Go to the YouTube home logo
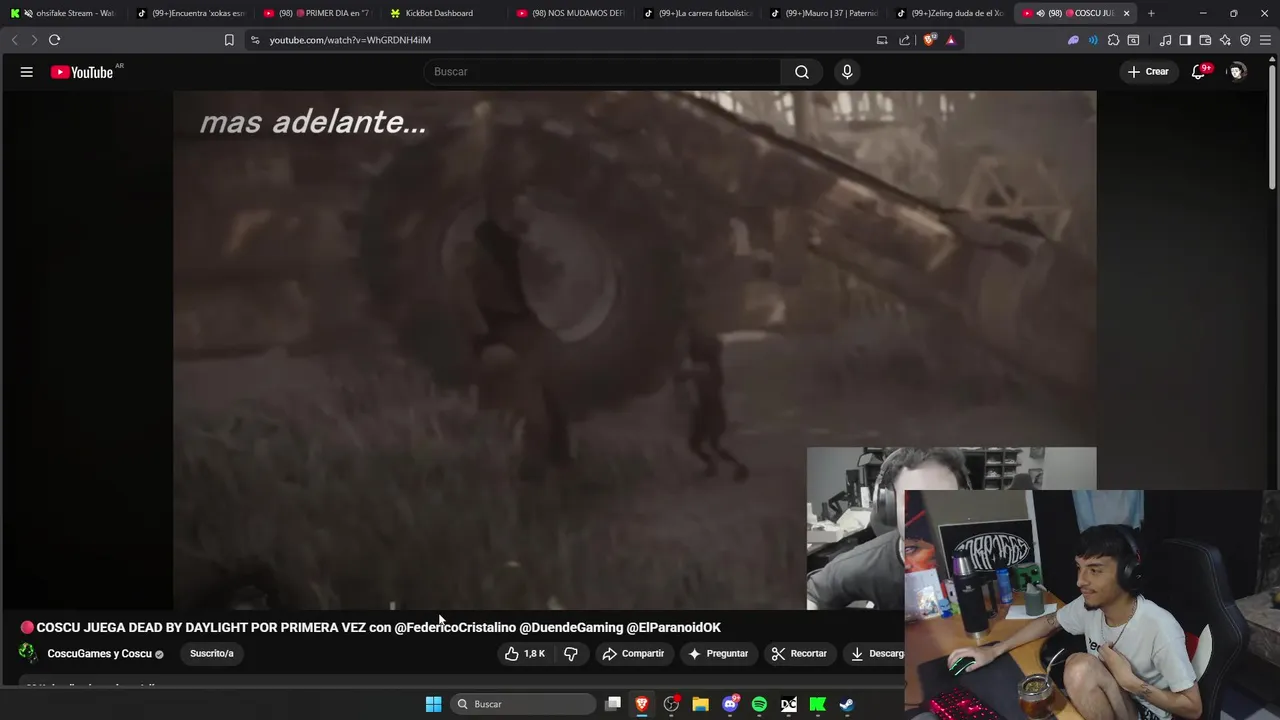 pos(82,72)
